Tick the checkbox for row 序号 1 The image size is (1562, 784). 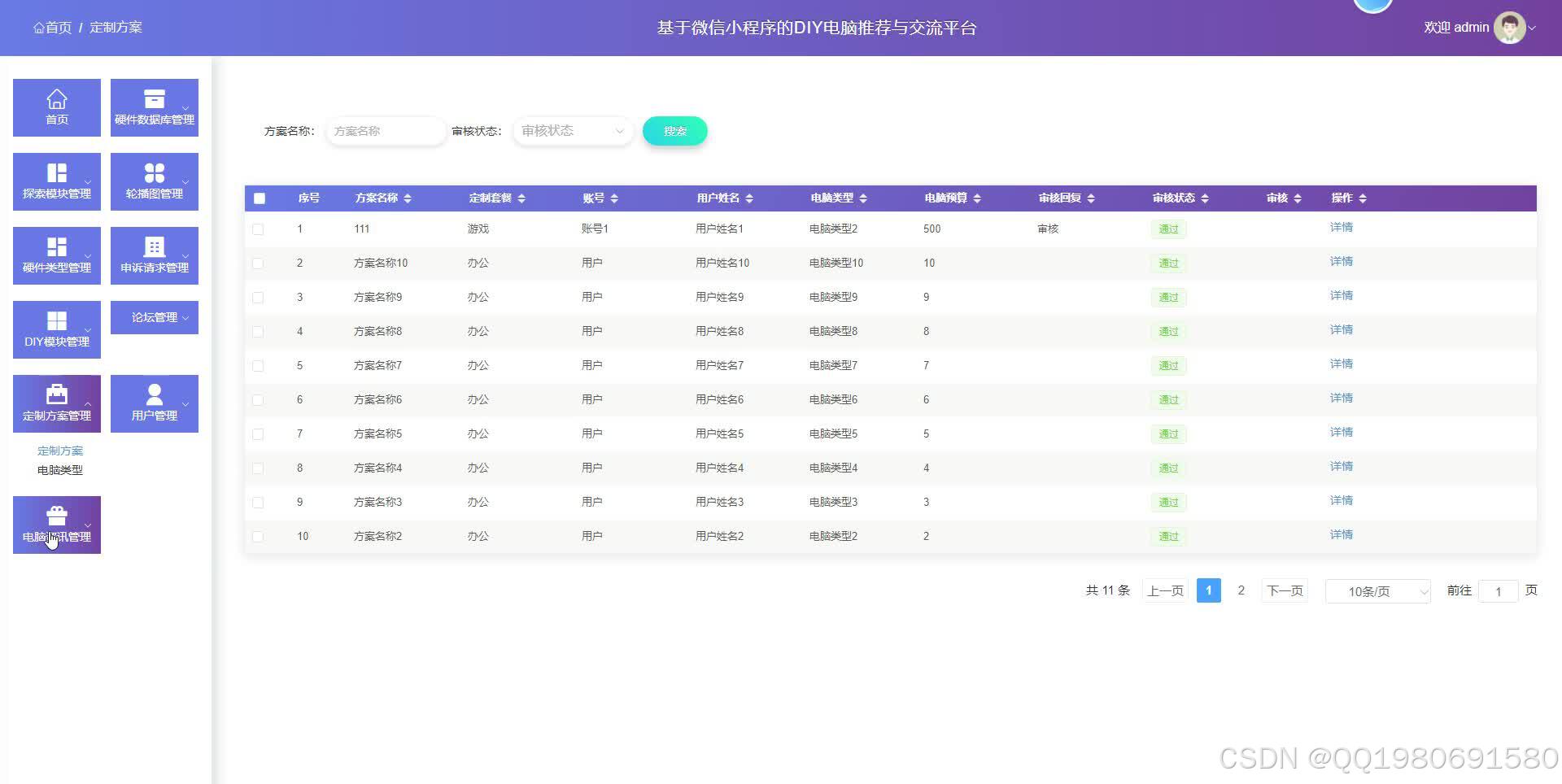click(259, 229)
